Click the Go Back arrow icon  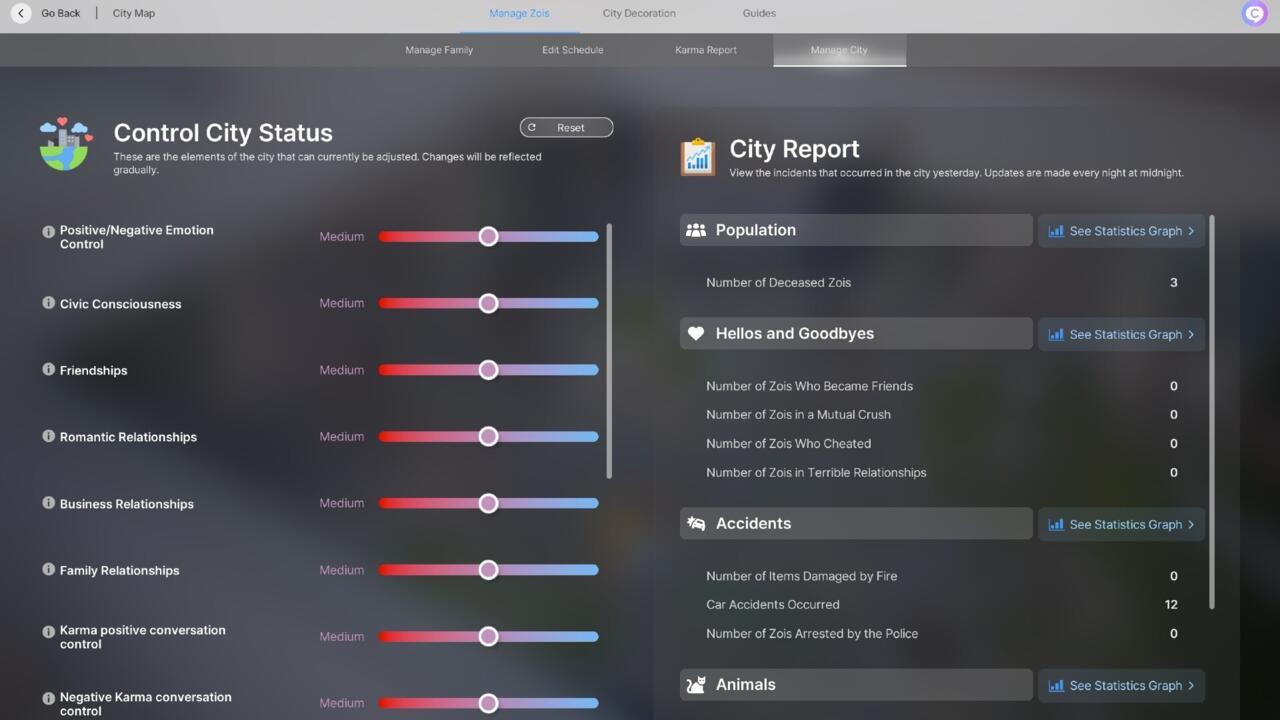click(x=20, y=13)
